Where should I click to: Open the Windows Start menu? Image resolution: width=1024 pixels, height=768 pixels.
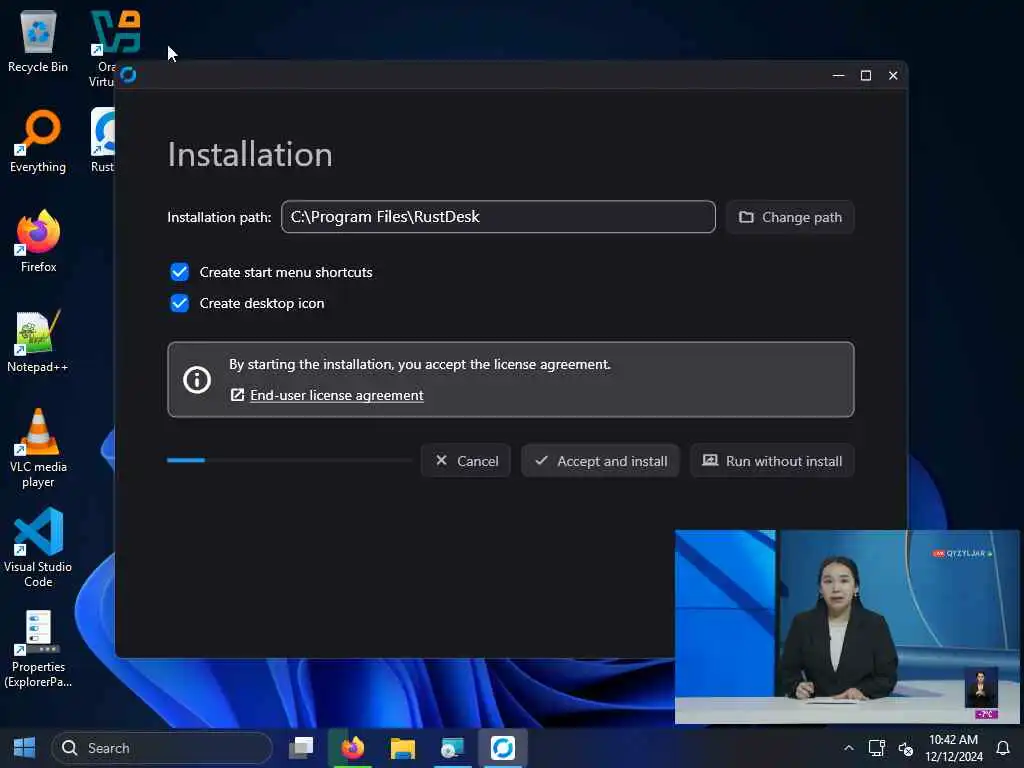click(x=24, y=748)
